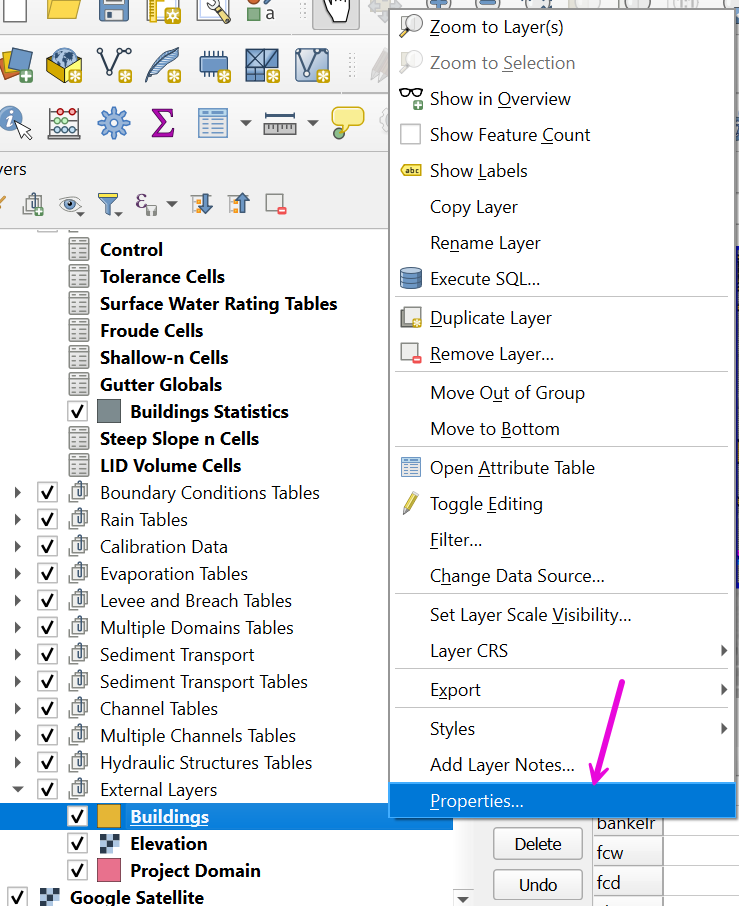The height and width of the screenshot is (906, 739).
Task: Select the New Shapefile Layer icon
Action: pos(115,65)
